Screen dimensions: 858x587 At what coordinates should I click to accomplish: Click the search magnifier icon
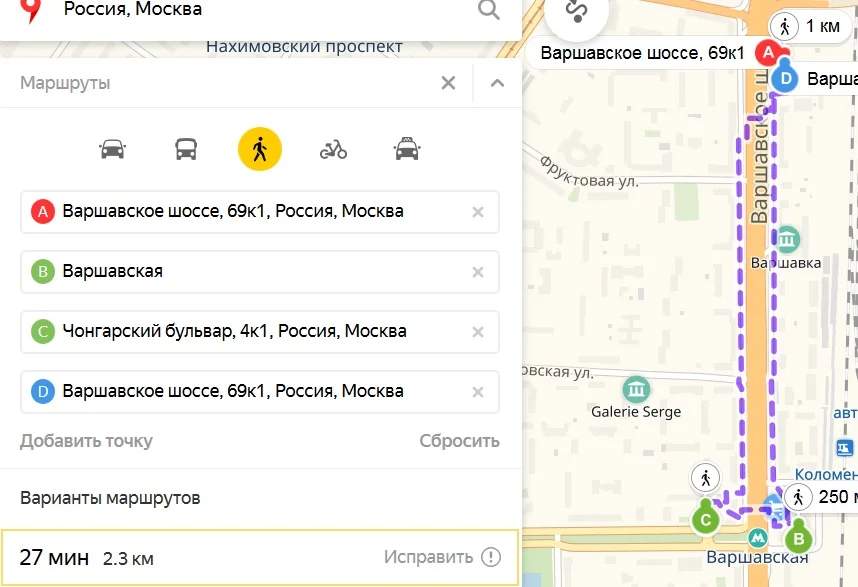488,9
